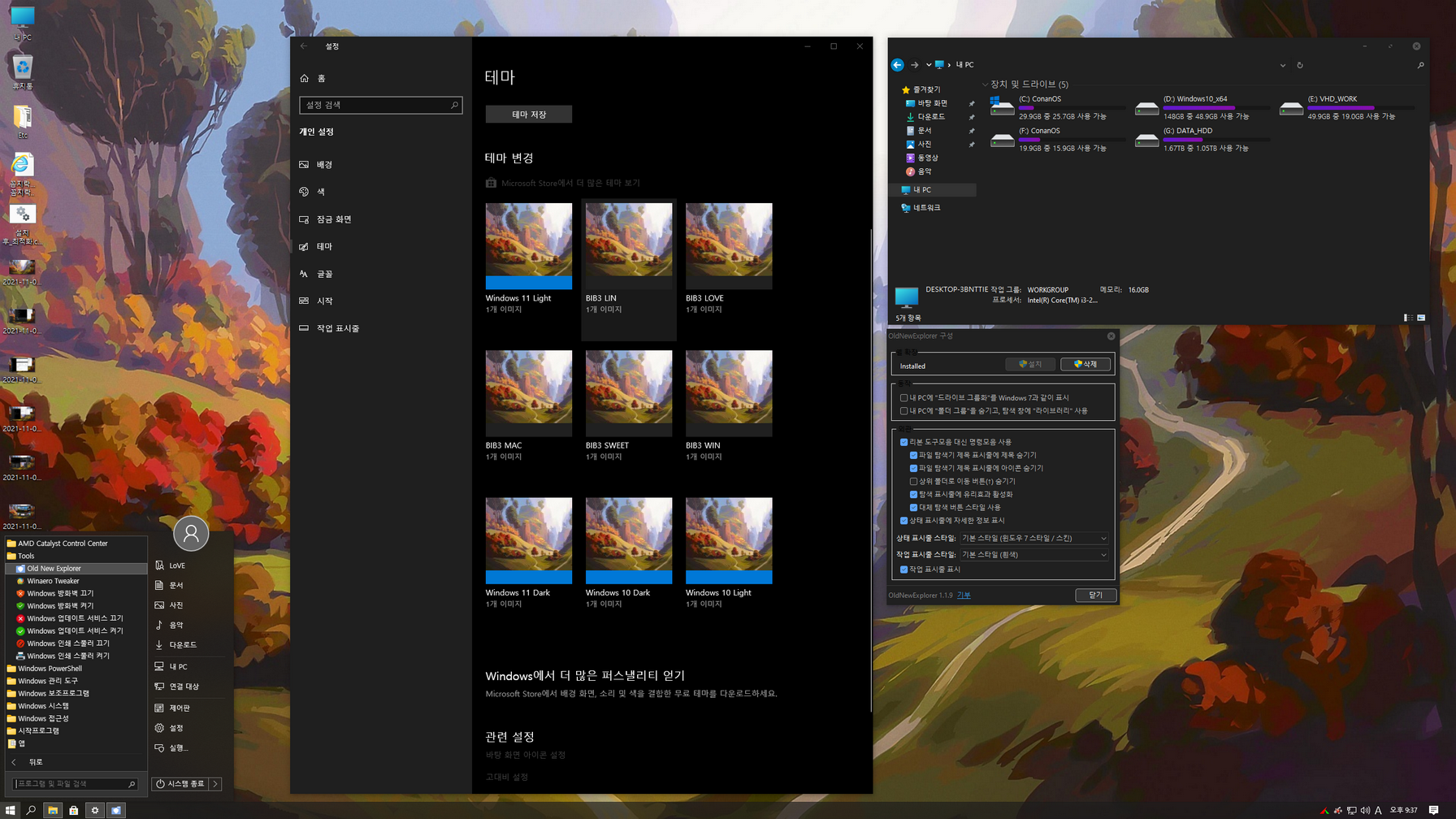Click the (F:) ConanOS usage bar

pos(1072,140)
